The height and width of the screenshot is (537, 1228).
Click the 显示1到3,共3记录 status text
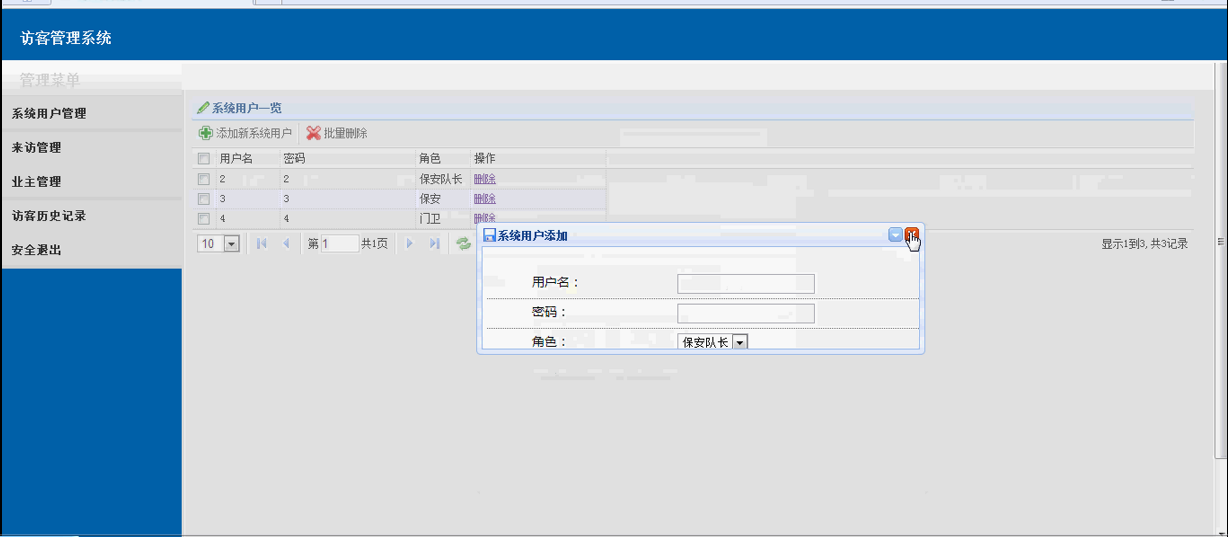coord(1144,244)
